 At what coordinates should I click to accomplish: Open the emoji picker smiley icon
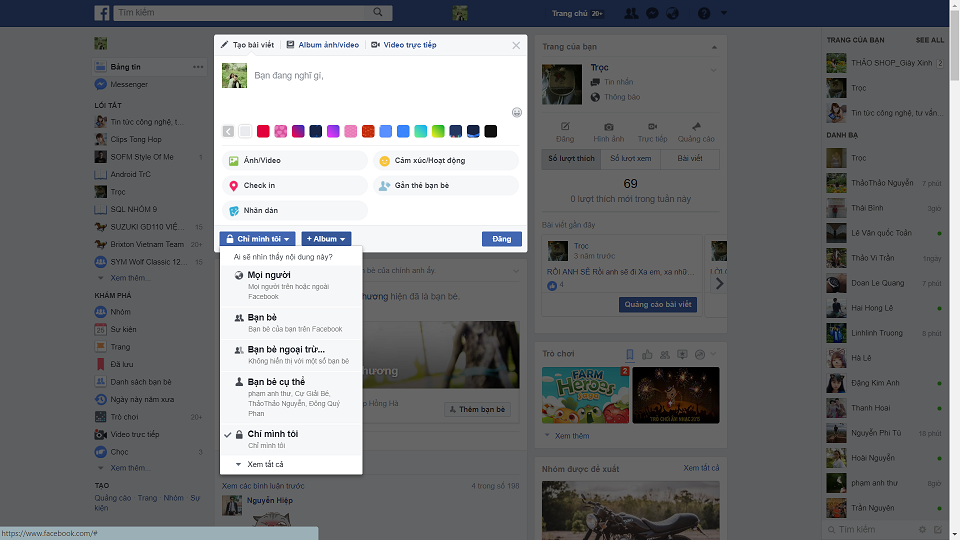[x=517, y=112]
